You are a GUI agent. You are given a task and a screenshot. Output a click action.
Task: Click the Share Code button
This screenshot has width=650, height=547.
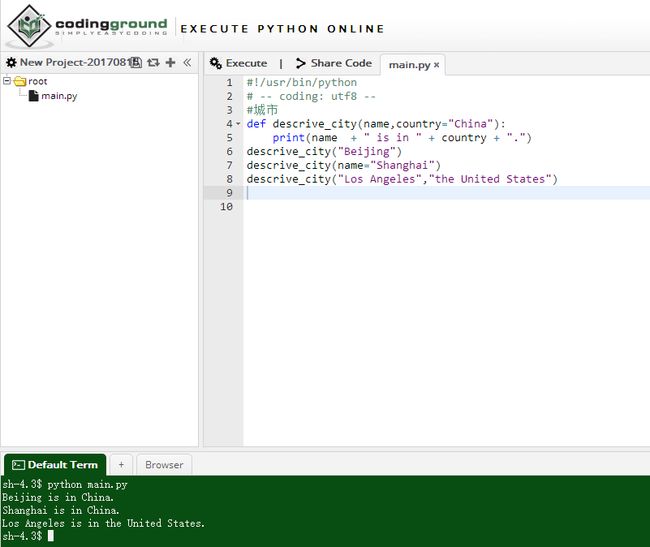[334, 63]
